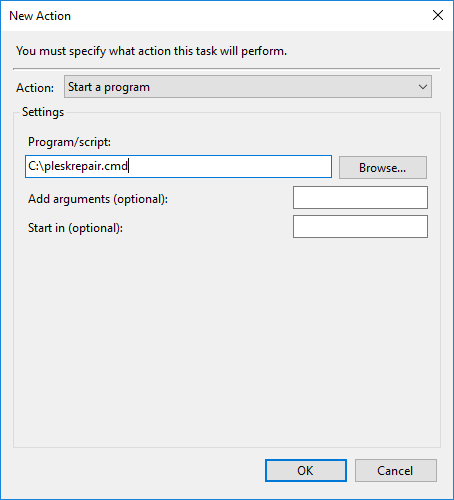Focus the Add arguments (optional) box

click(360, 198)
